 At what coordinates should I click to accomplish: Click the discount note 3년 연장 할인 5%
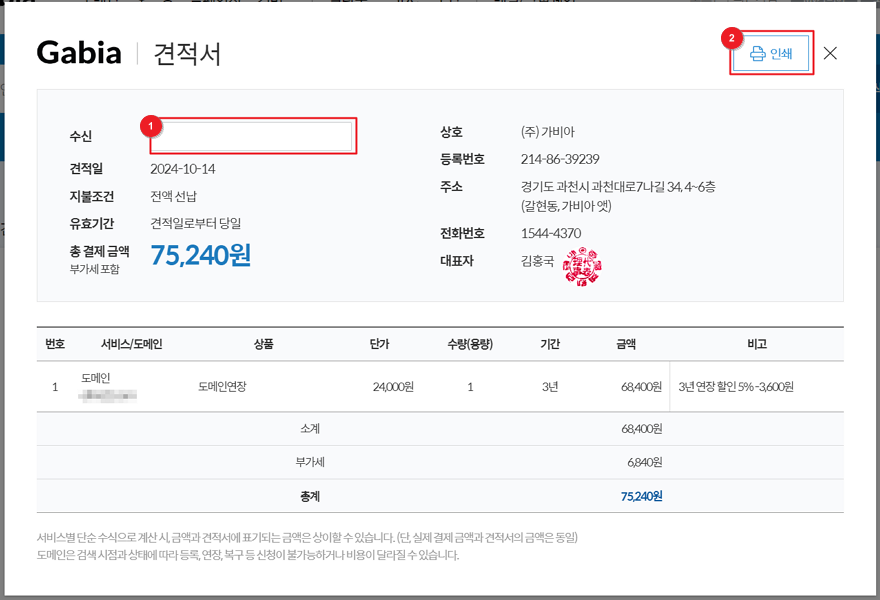736,387
